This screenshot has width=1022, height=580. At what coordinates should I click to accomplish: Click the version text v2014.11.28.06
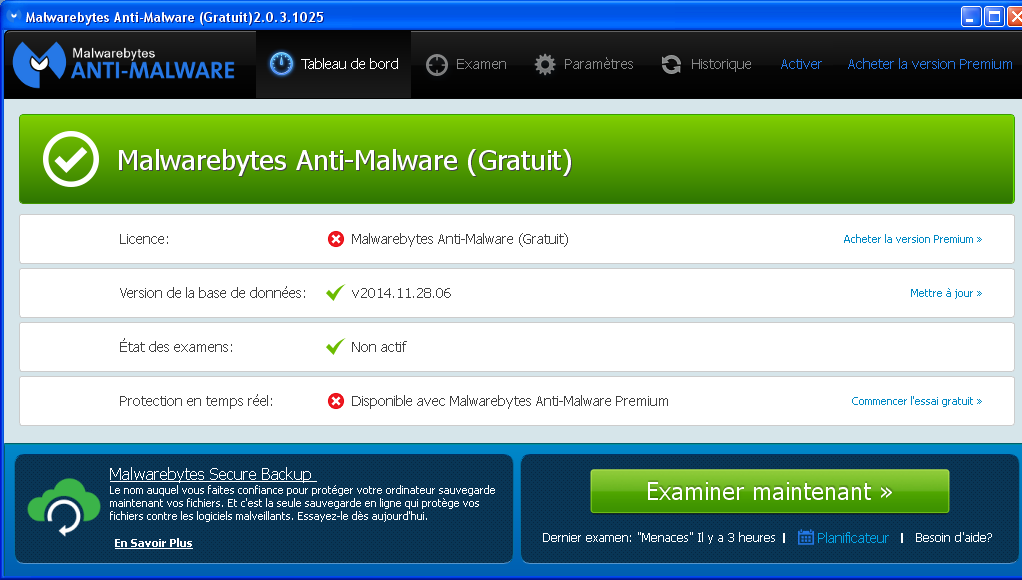401,293
